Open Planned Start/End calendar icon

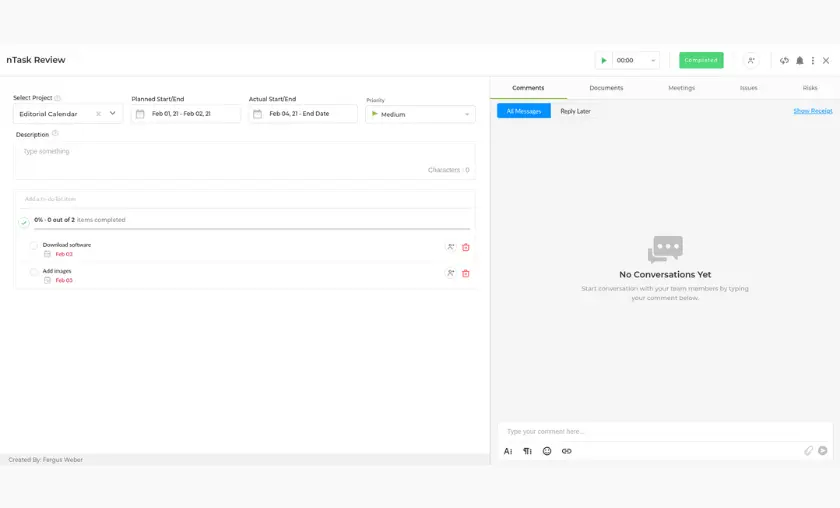(140, 114)
